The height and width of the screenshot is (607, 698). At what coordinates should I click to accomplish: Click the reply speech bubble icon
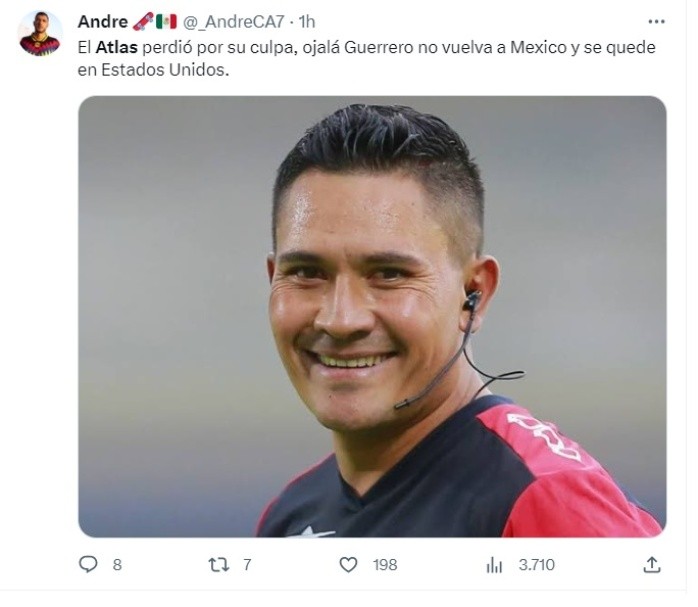point(88,564)
